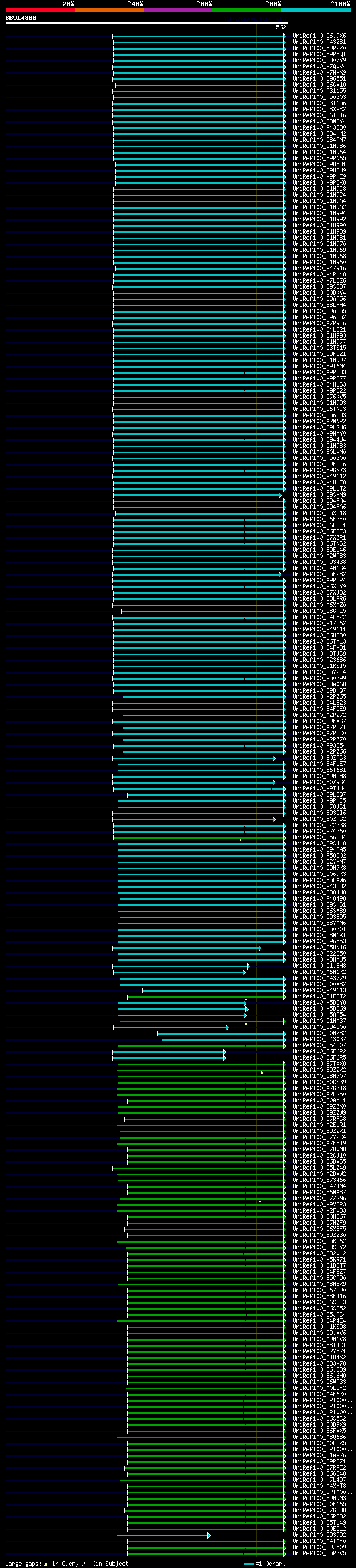Select label UniRef100_P49611
356x1568 pixels.
tap(319, 630)
